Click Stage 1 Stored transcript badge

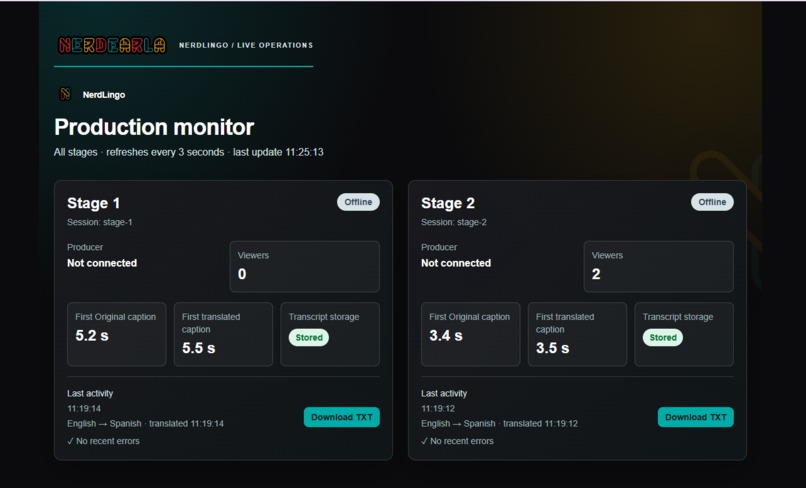coord(309,337)
